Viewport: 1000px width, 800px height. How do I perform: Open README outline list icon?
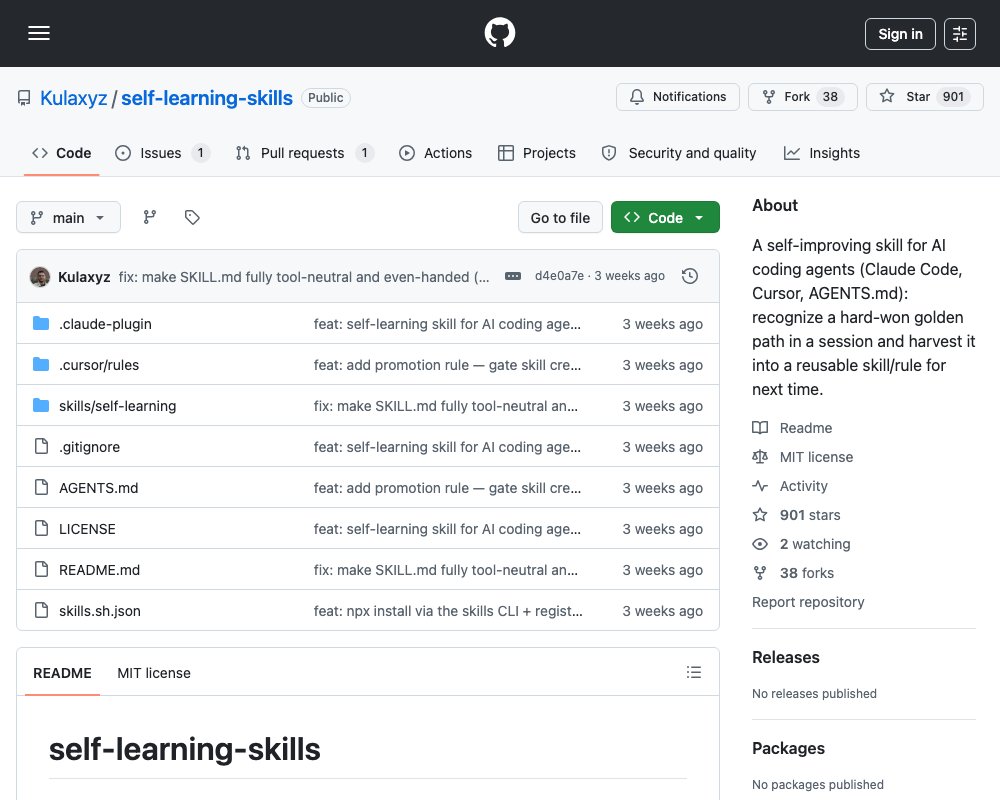pos(694,672)
